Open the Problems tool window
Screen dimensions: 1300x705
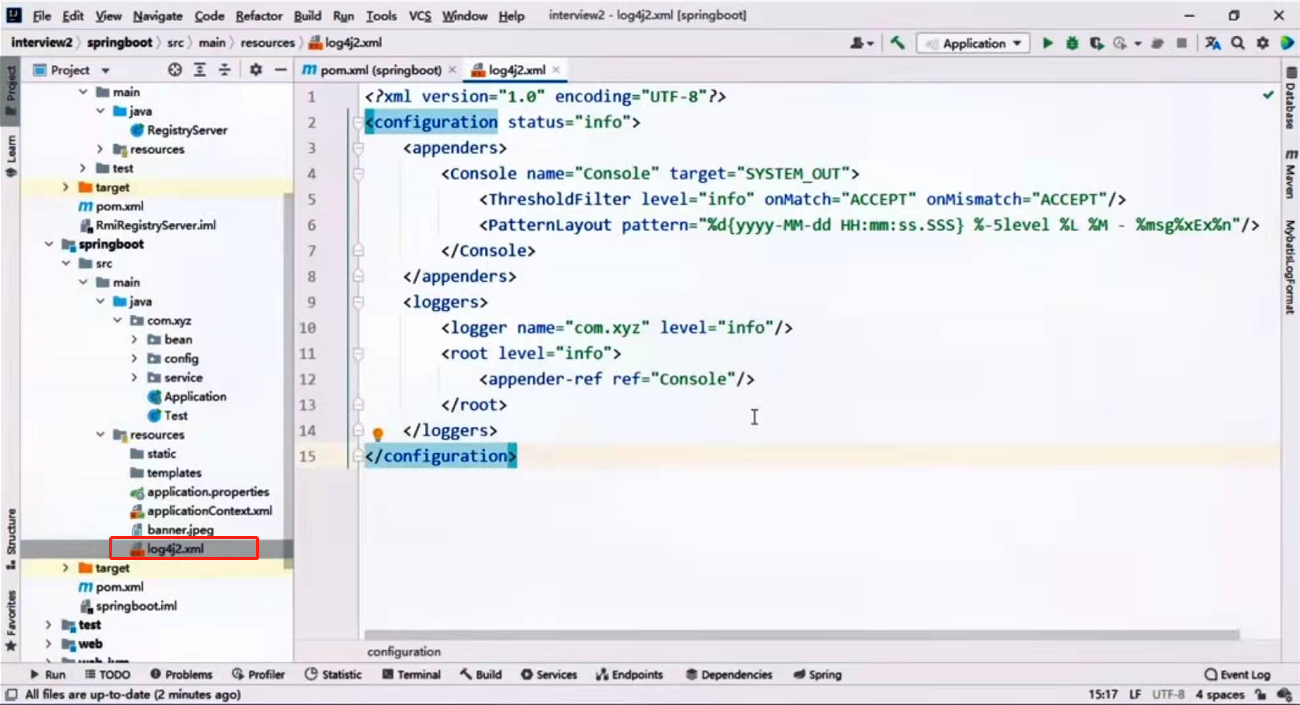click(180, 675)
